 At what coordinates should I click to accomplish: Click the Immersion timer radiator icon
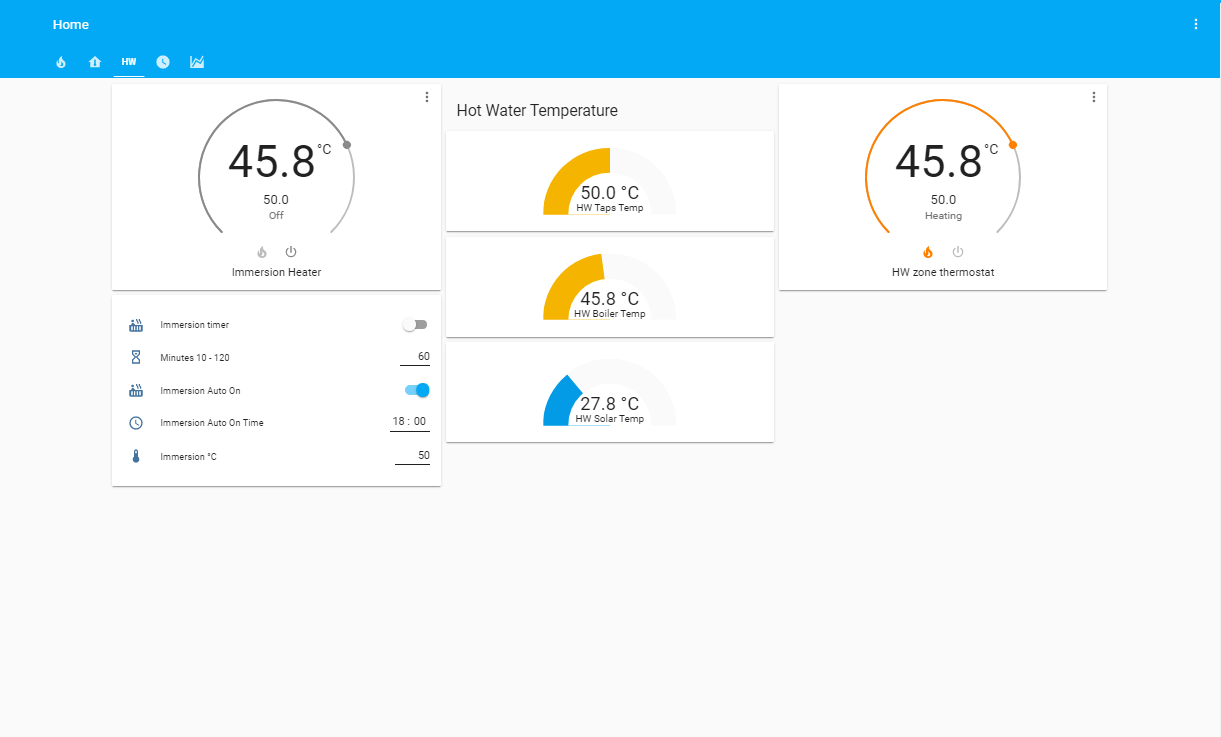(136, 325)
